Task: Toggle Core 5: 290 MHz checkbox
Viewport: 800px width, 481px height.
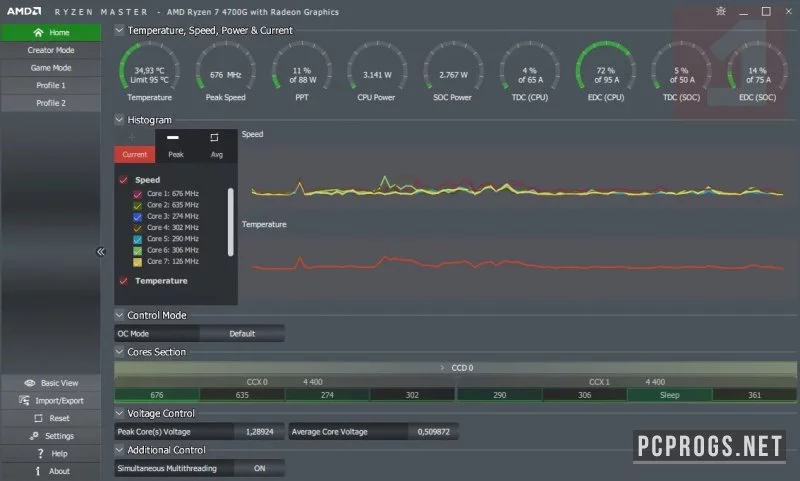Action: [137, 239]
